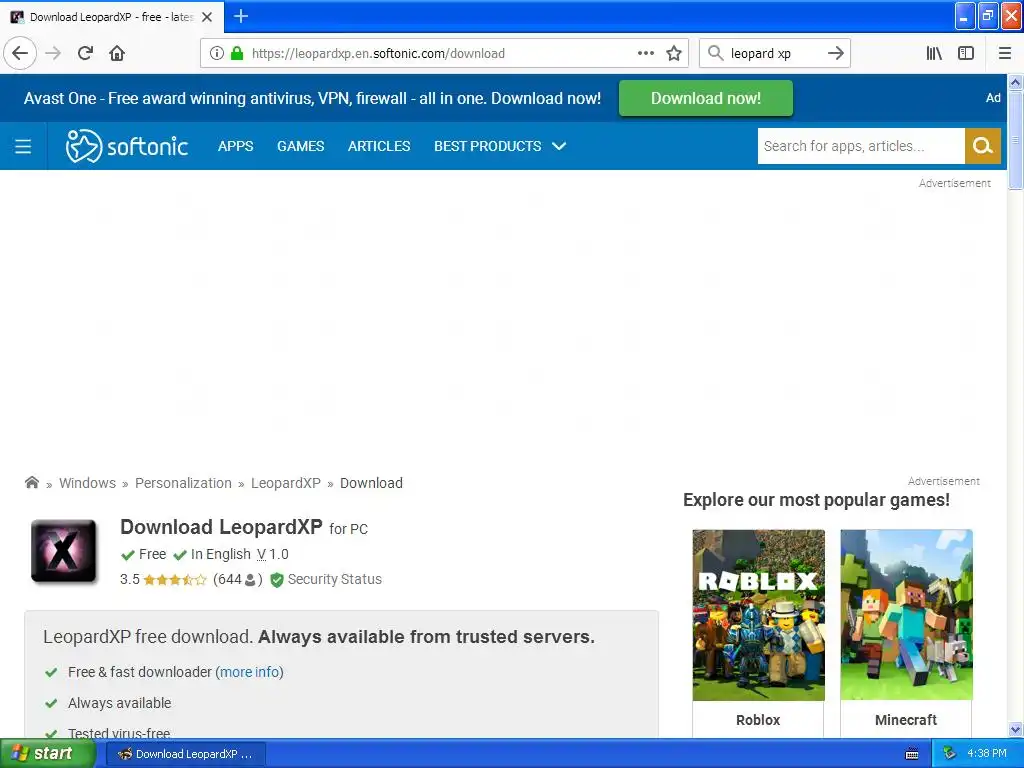The width and height of the screenshot is (1024, 768).
Task: Click the Download LeopardXP heading
Action: pos(221,526)
